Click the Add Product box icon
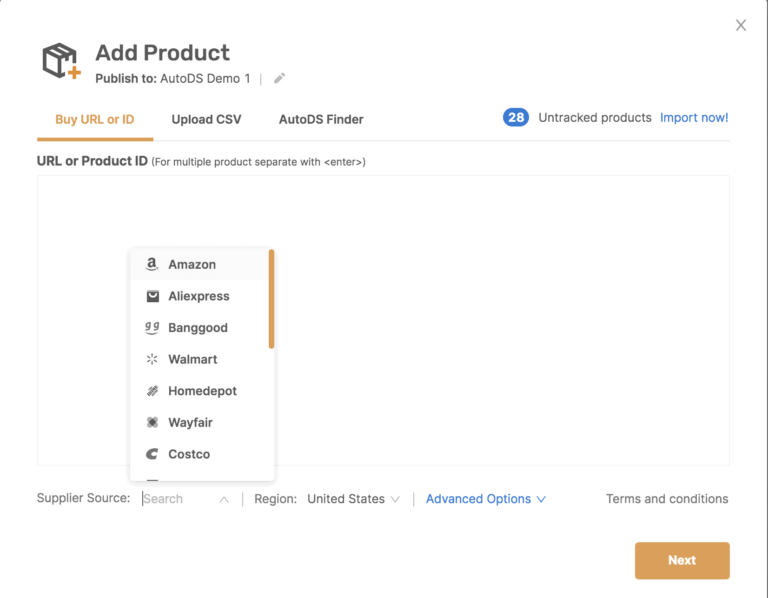Image resolution: width=768 pixels, height=598 pixels. [x=61, y=61]
